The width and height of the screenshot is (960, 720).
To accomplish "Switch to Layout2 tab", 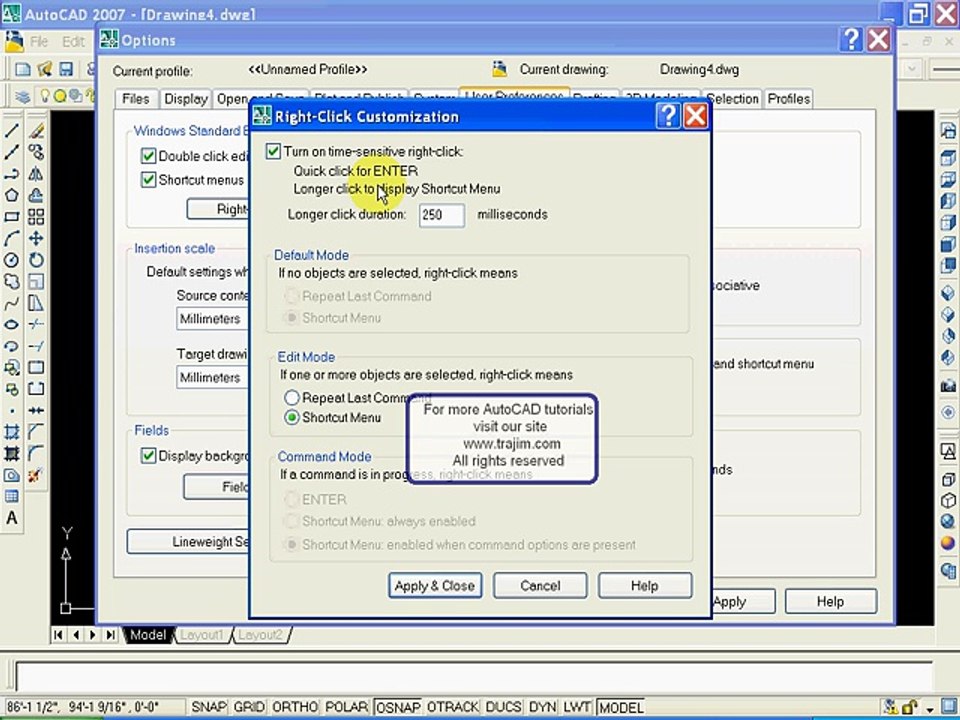I will tap(261, 635).
